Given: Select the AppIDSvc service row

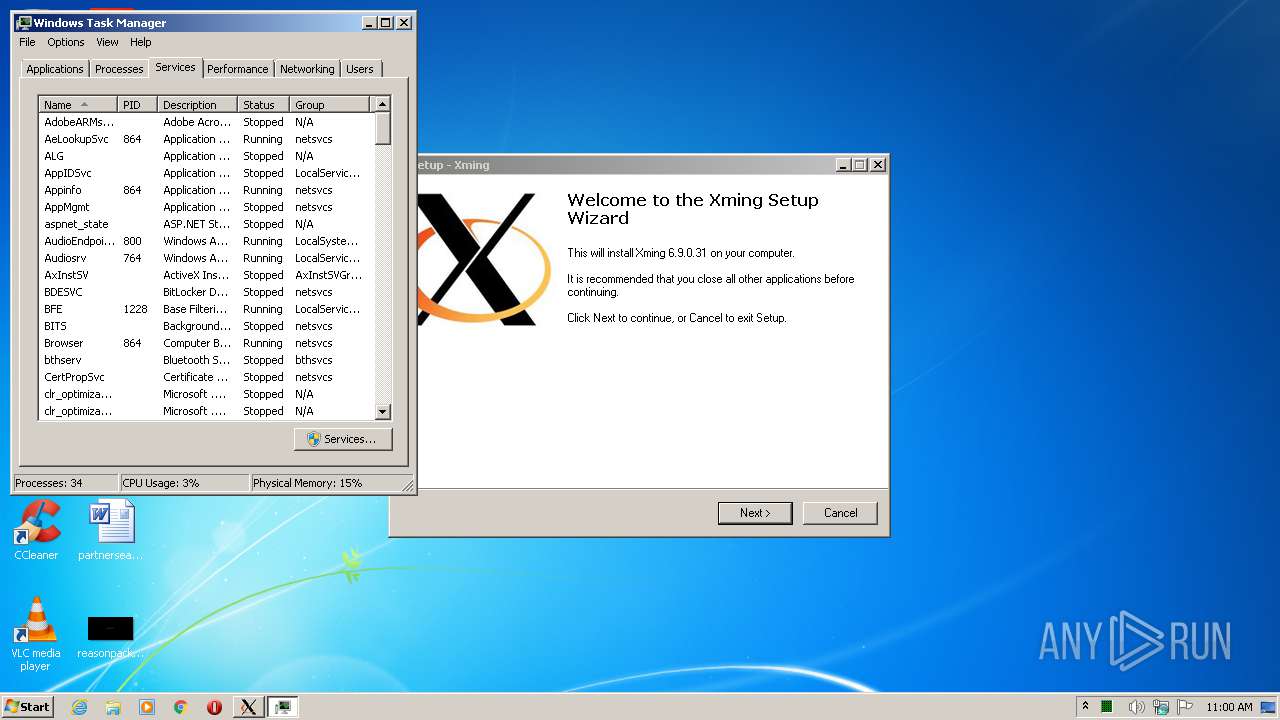Looking at the screenshot, I should (206, 173).
